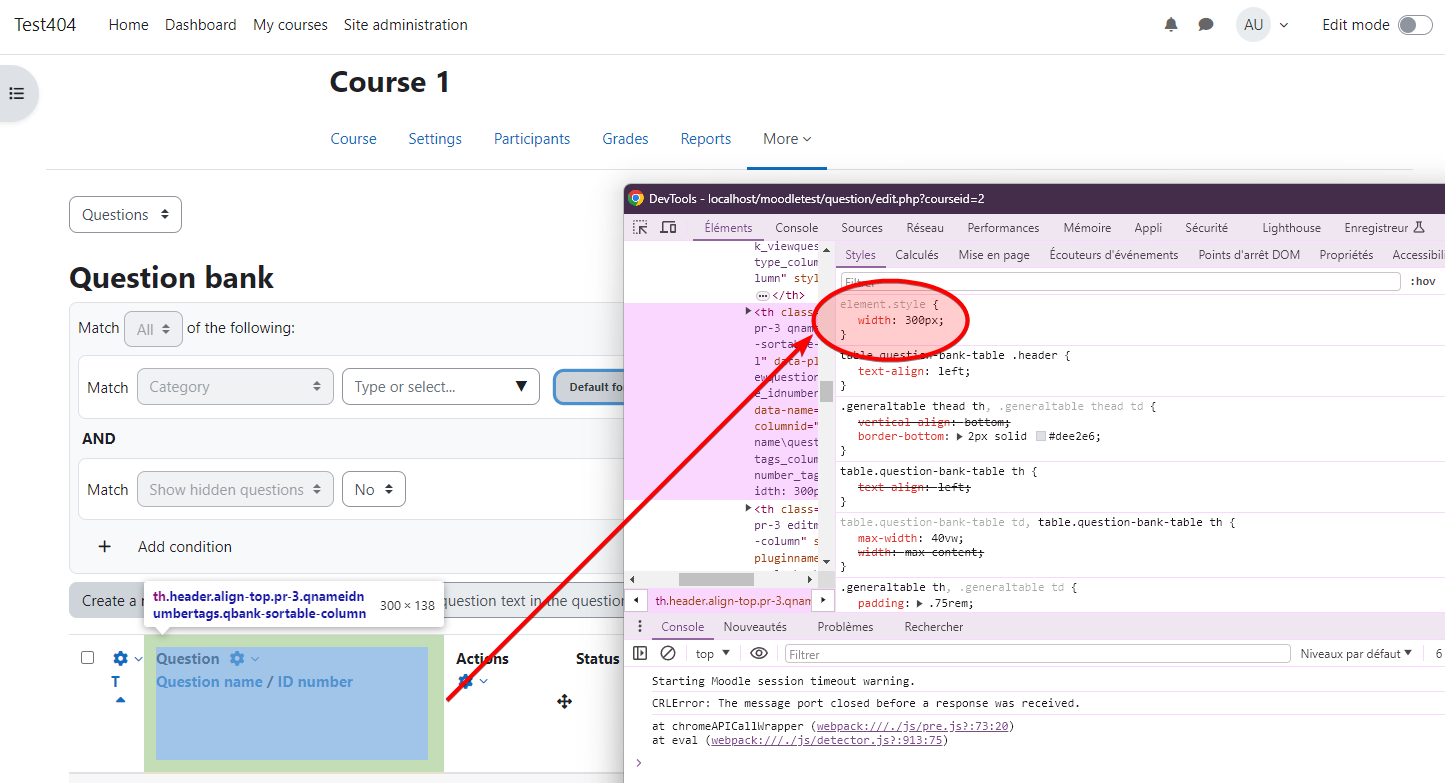Go to Dashboard in top navigation
This screenshot has height=783, width=1445.
point(201,25)
